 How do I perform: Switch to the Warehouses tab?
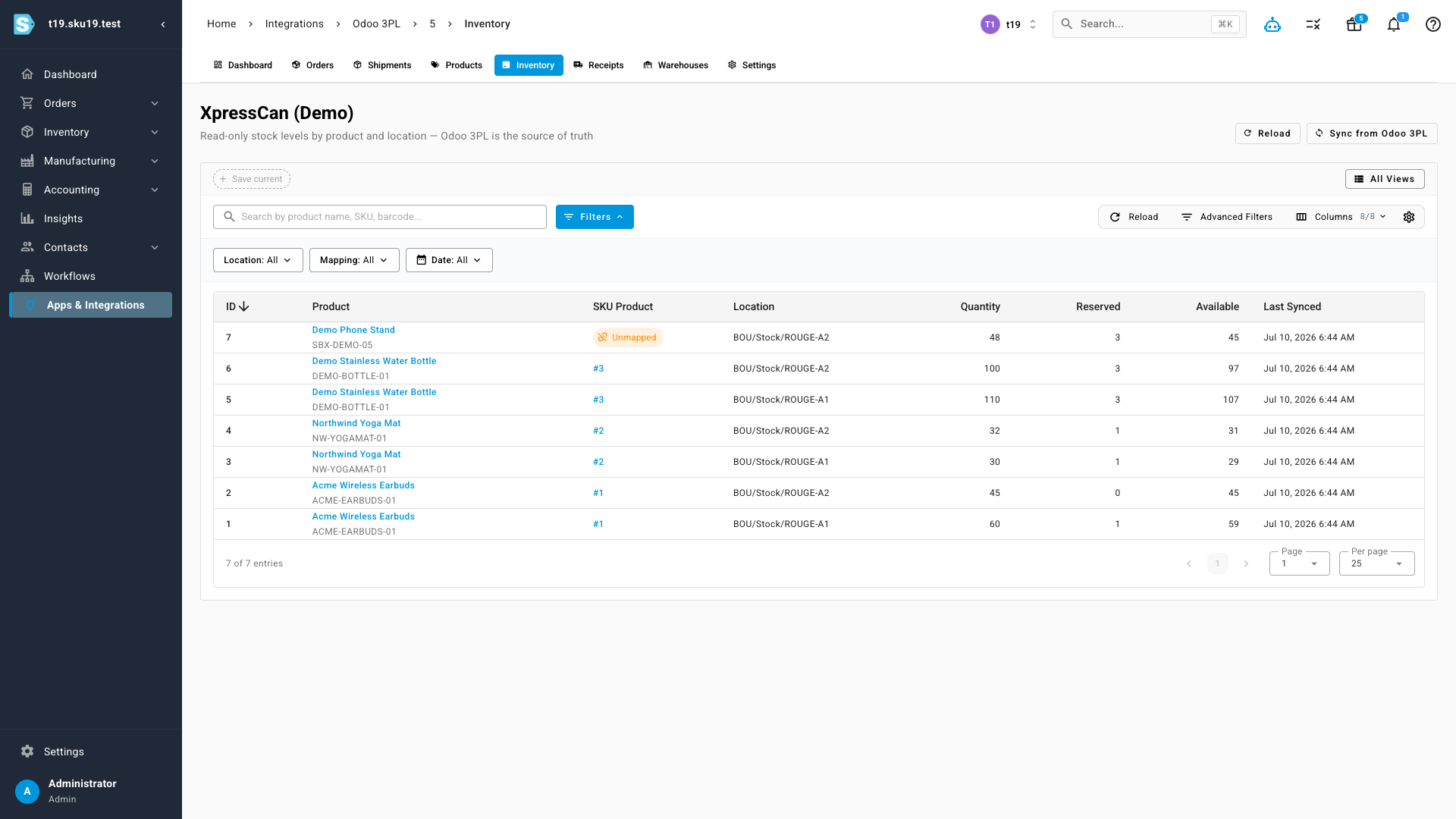pyautogui.click(x=676, y=65)
